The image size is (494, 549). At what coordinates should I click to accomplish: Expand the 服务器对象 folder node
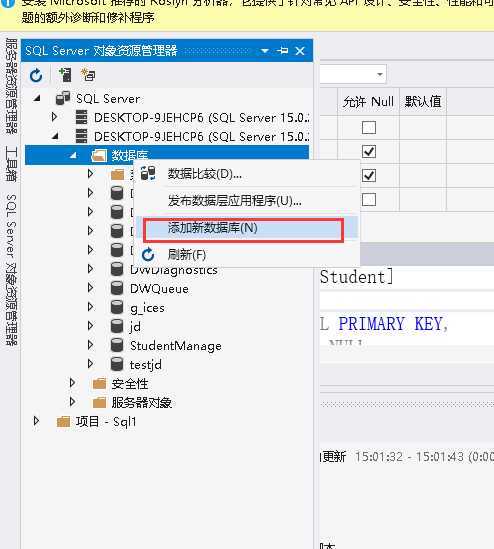[72, 402]
